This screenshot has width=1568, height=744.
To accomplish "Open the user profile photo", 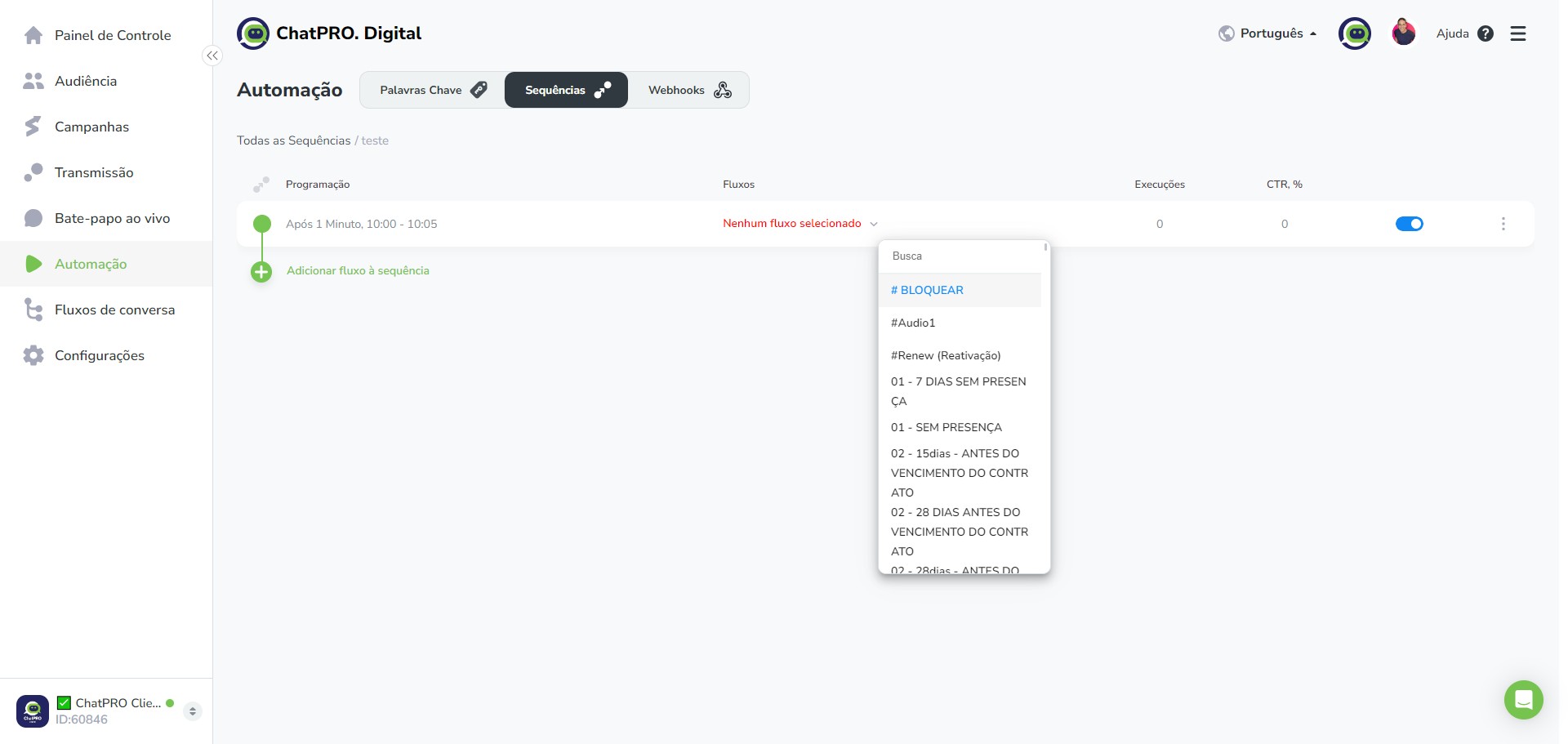I will 1404,33.
